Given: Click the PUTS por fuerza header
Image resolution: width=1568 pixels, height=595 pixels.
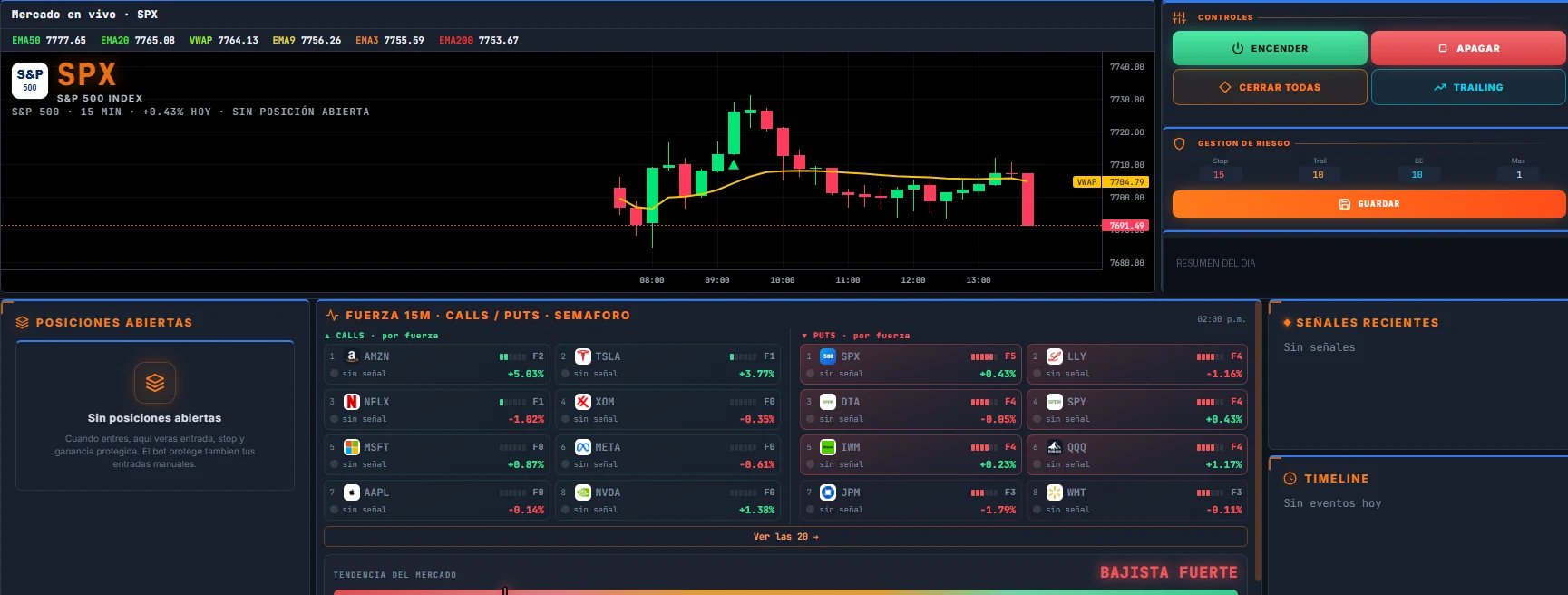Looking at the screenshot, I should 855,336.
